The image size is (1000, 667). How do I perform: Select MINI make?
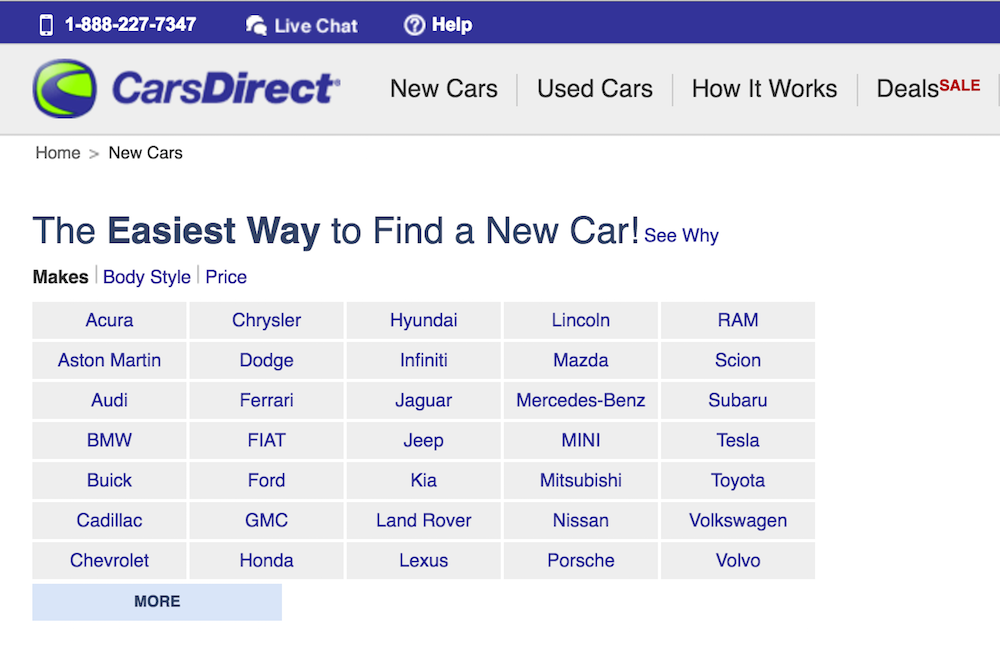(580, 440)
